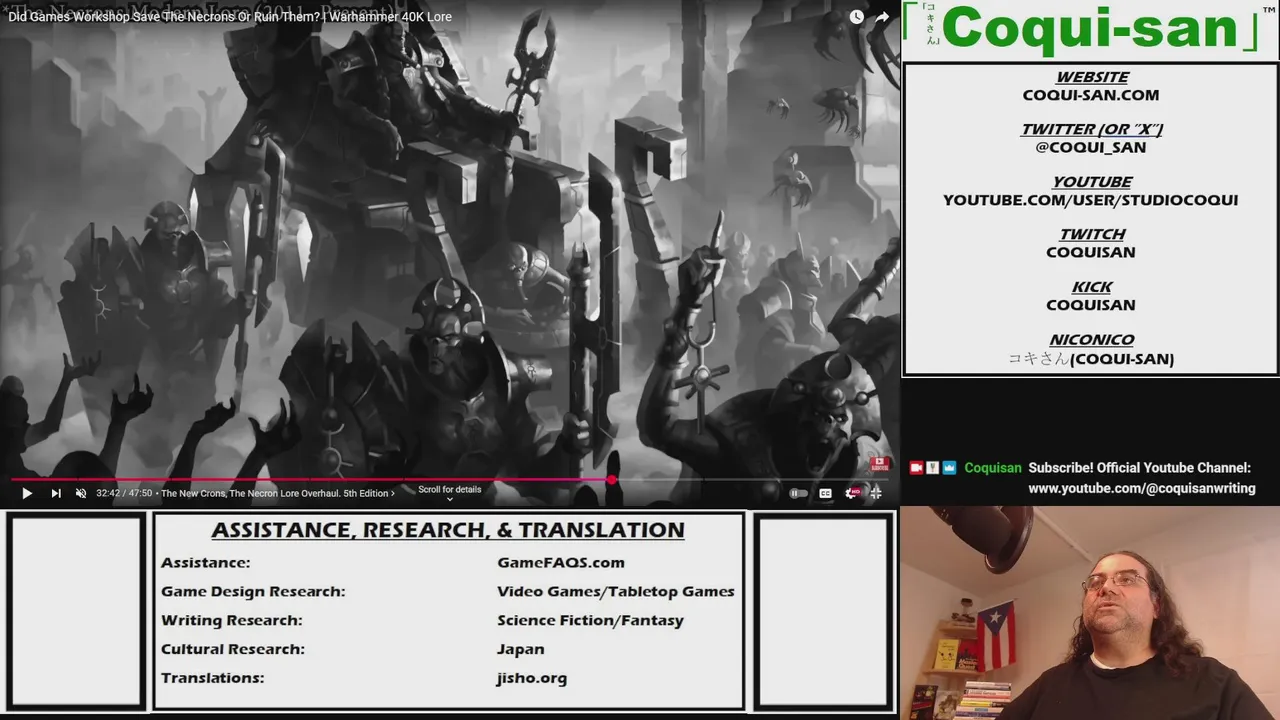Image resolution: width=1280 pixels, height=720 pixels.
Task: Click the @COQUI_SAN Twitter handle
Action: (x=1091, y=147)
